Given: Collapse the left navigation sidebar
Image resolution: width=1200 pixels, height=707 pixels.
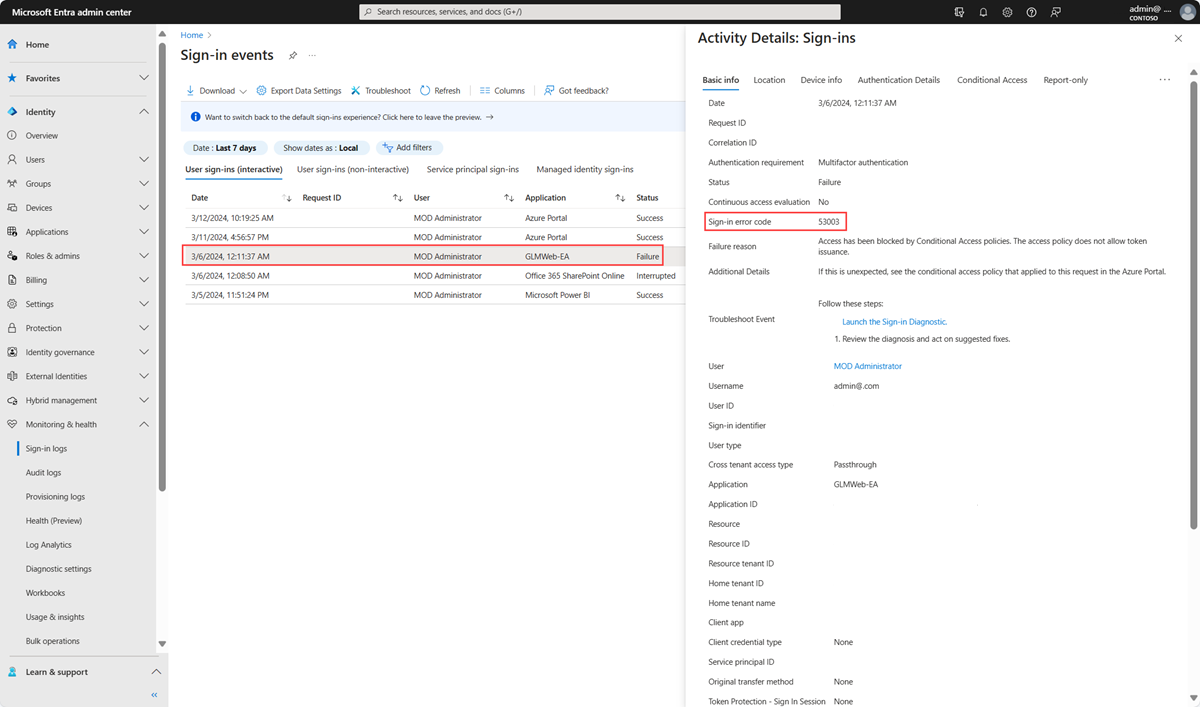Looking at the screenshot, I should point(154,694).
